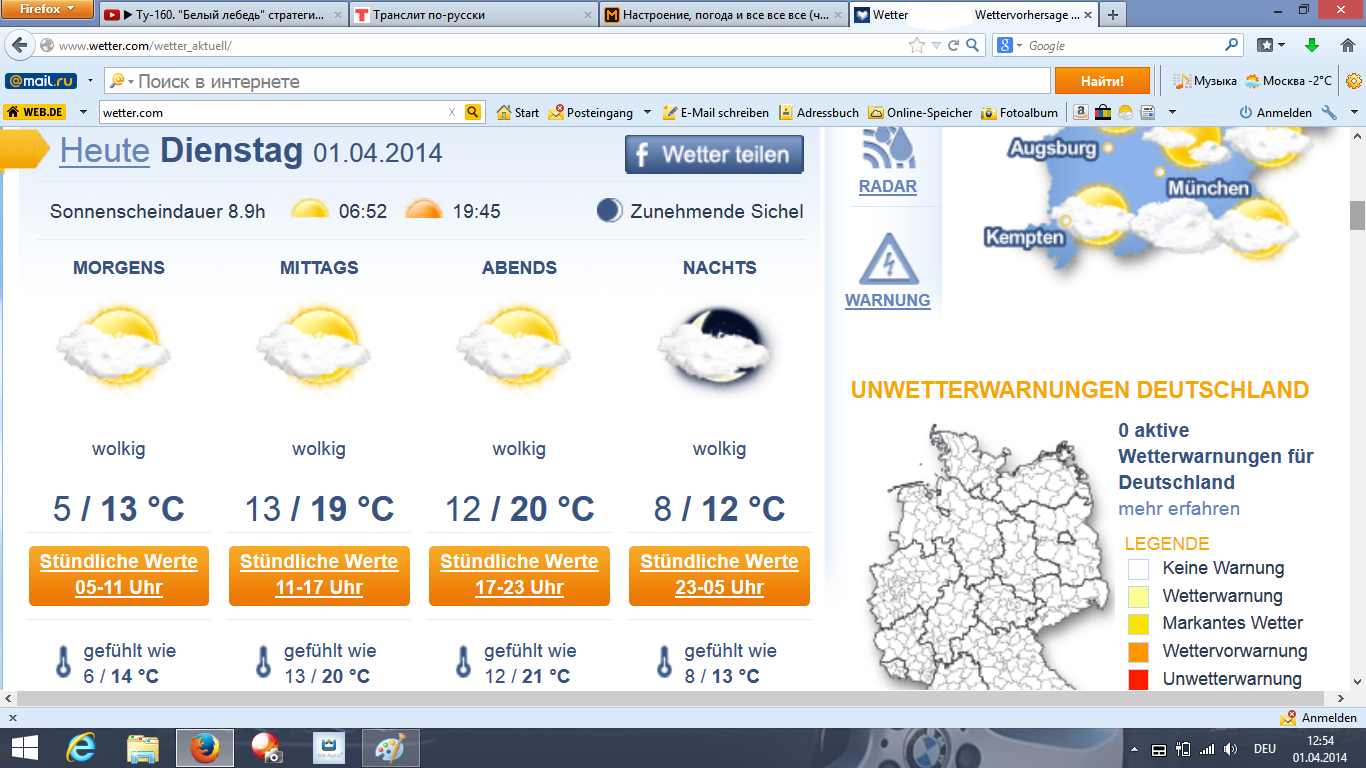Click the Mail.ru internet search field
1366x768 pixels.
(x=590, y=82)
